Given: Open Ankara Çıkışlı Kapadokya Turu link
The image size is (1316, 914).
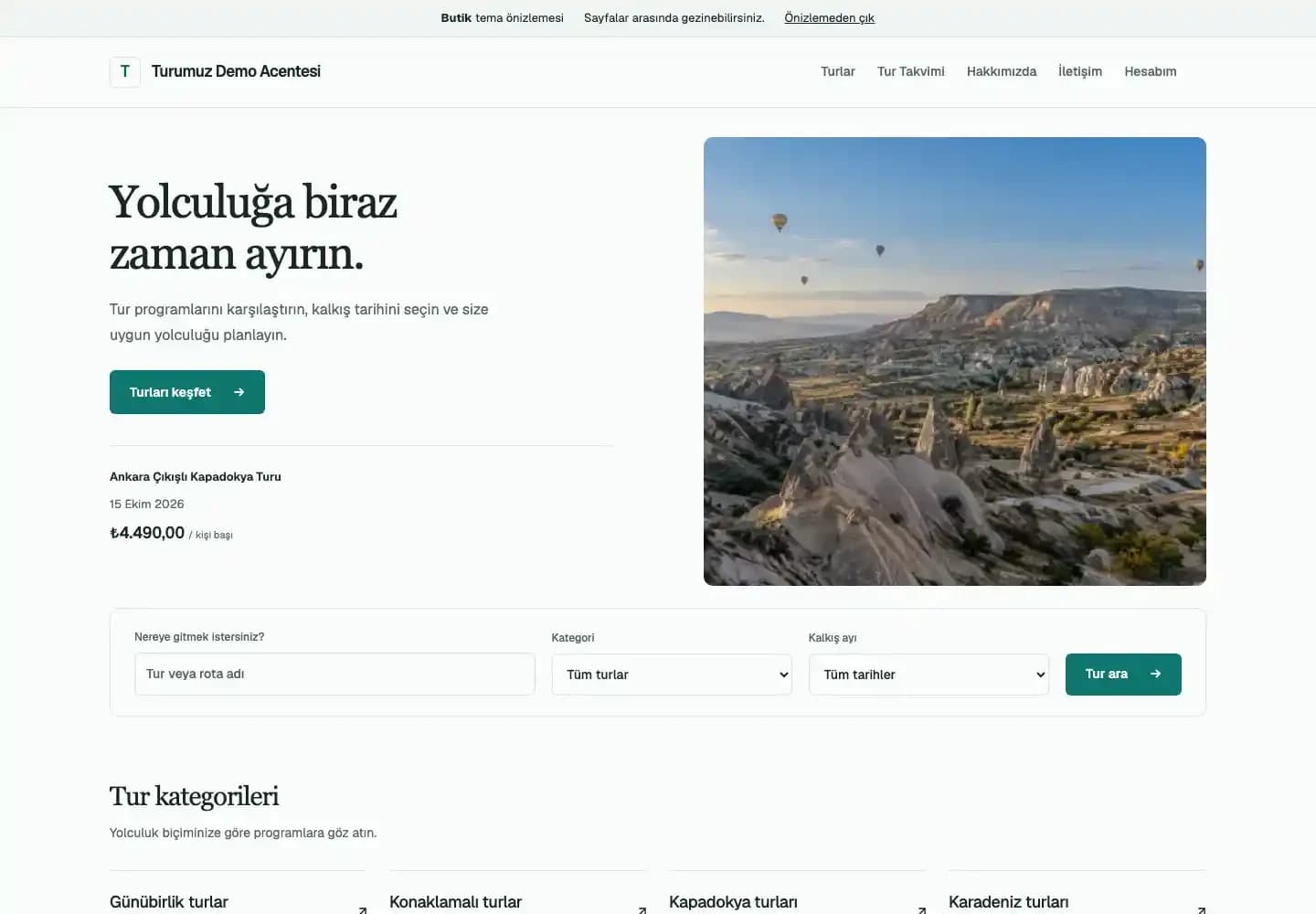Looking at the screenshot, I should [x=196, y=476].
